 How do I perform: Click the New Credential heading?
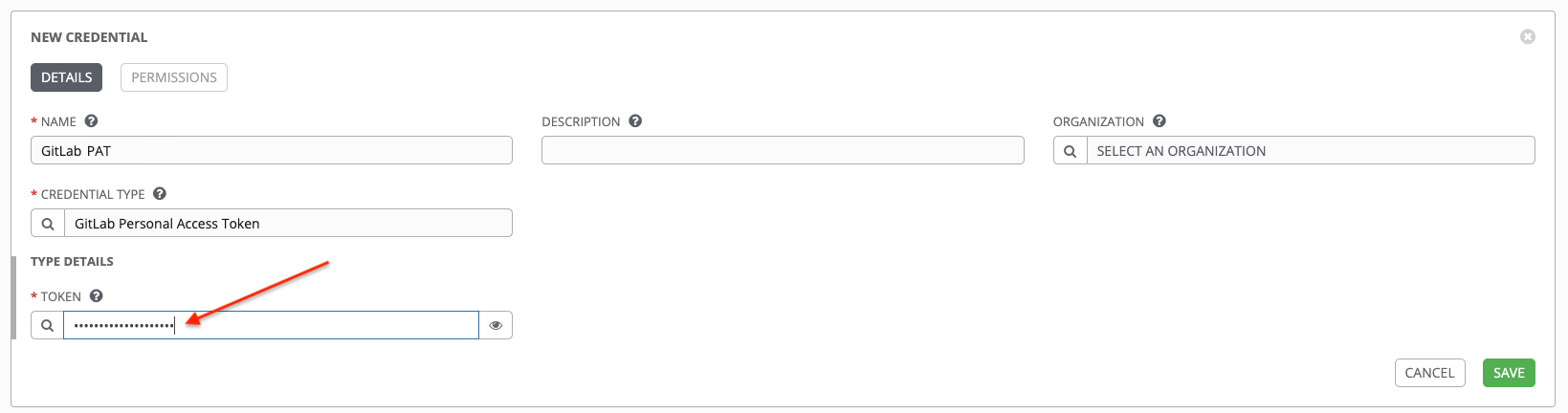[x=89, y=37]
